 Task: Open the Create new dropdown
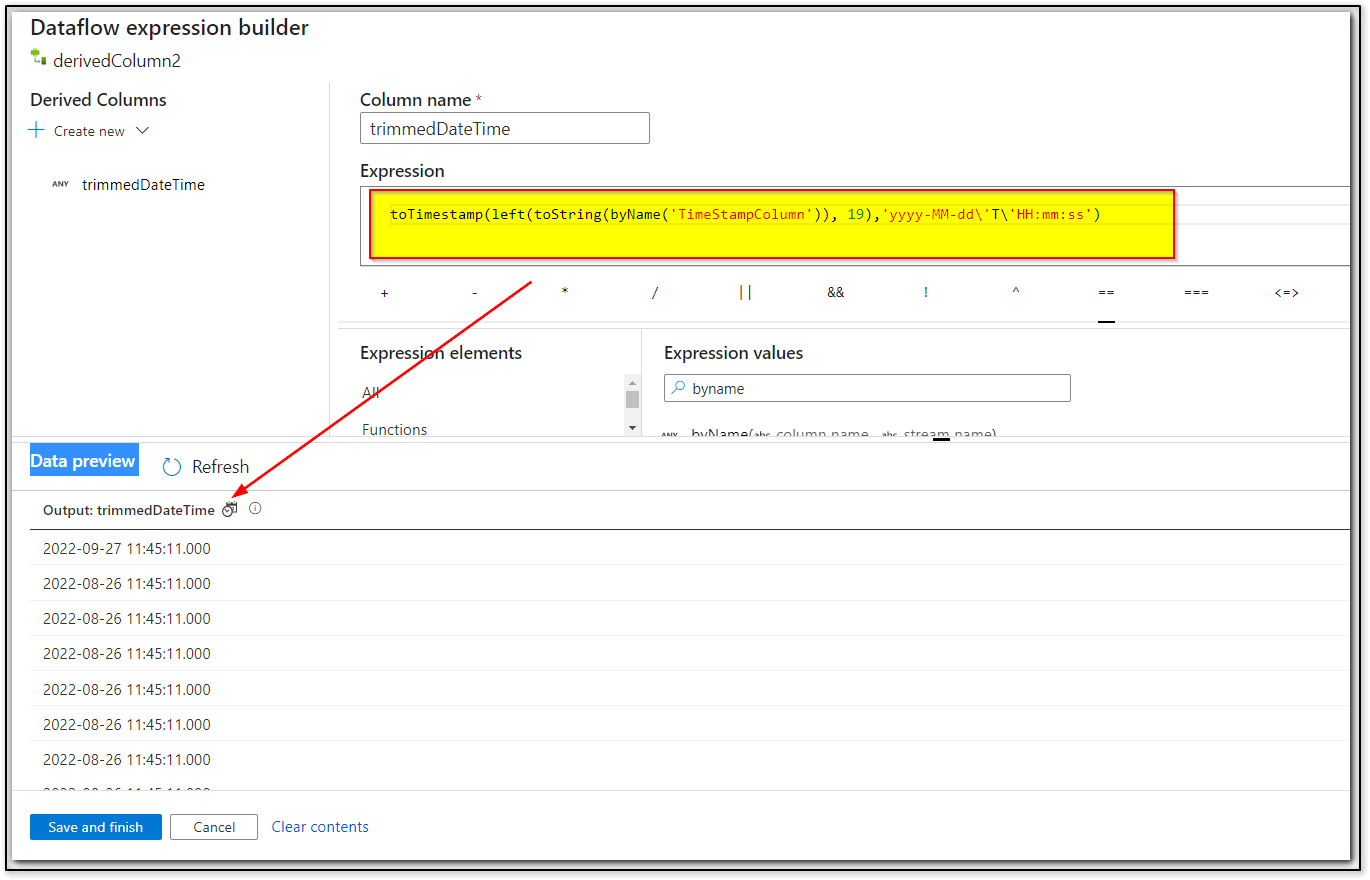pyautogui.click(x=143, y=130)
